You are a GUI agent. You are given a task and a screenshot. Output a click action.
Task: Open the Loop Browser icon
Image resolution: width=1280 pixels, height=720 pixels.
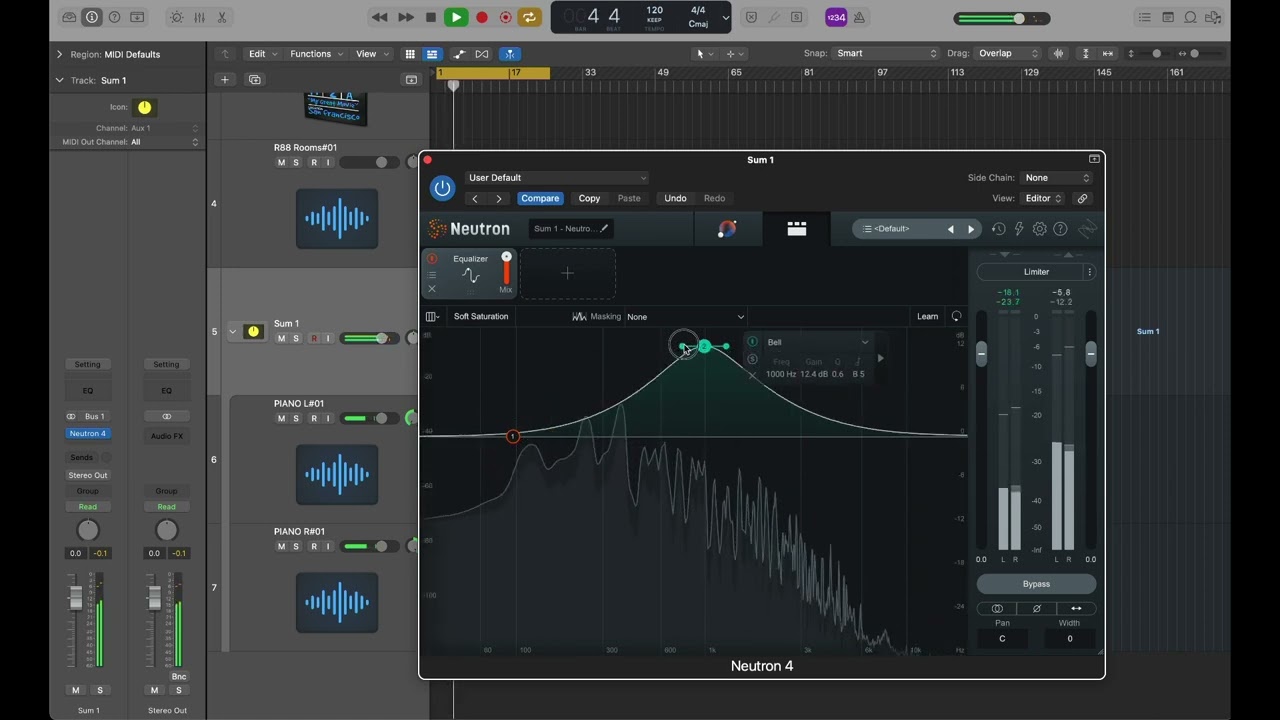pos(1190,17)
